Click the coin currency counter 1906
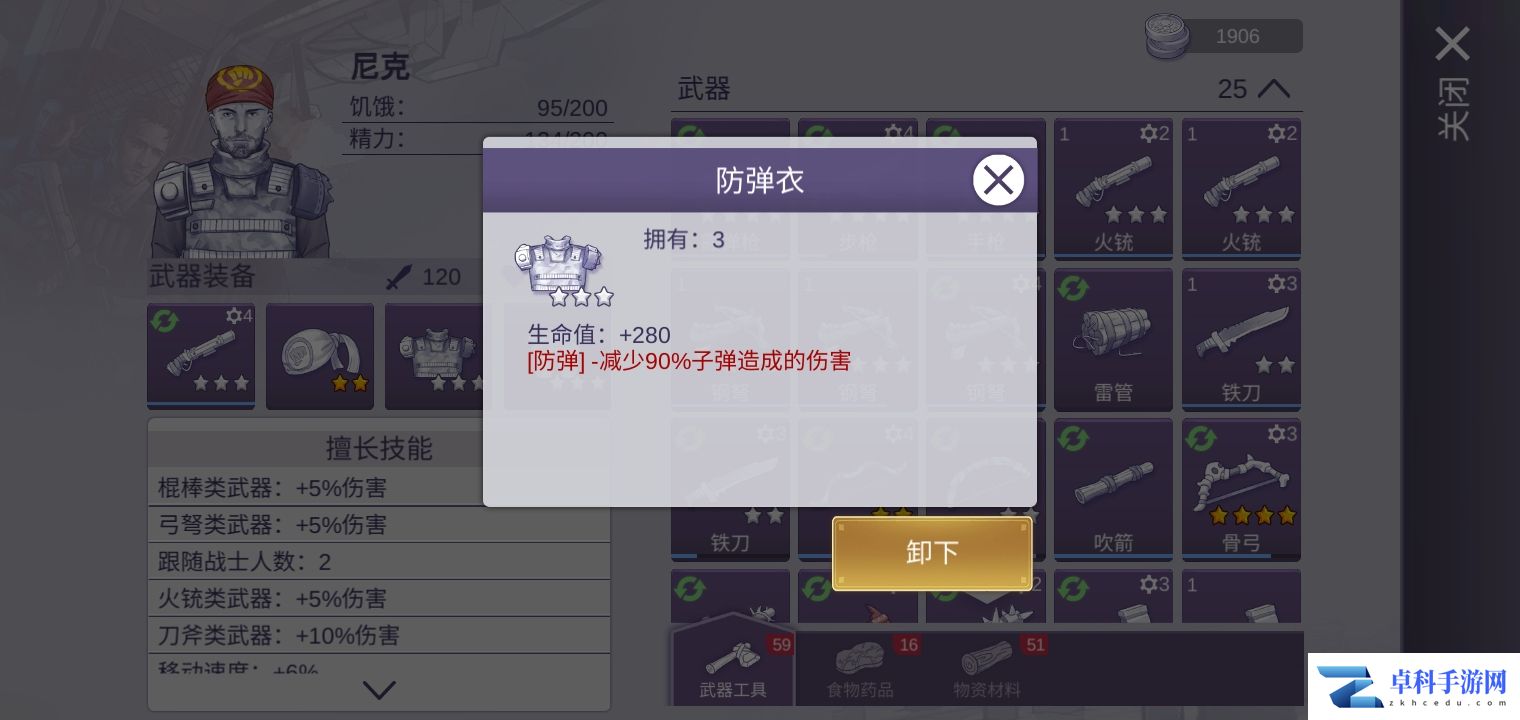Image resolution: width=1520 pixels, height=720 pixels. coord(1224,36)
